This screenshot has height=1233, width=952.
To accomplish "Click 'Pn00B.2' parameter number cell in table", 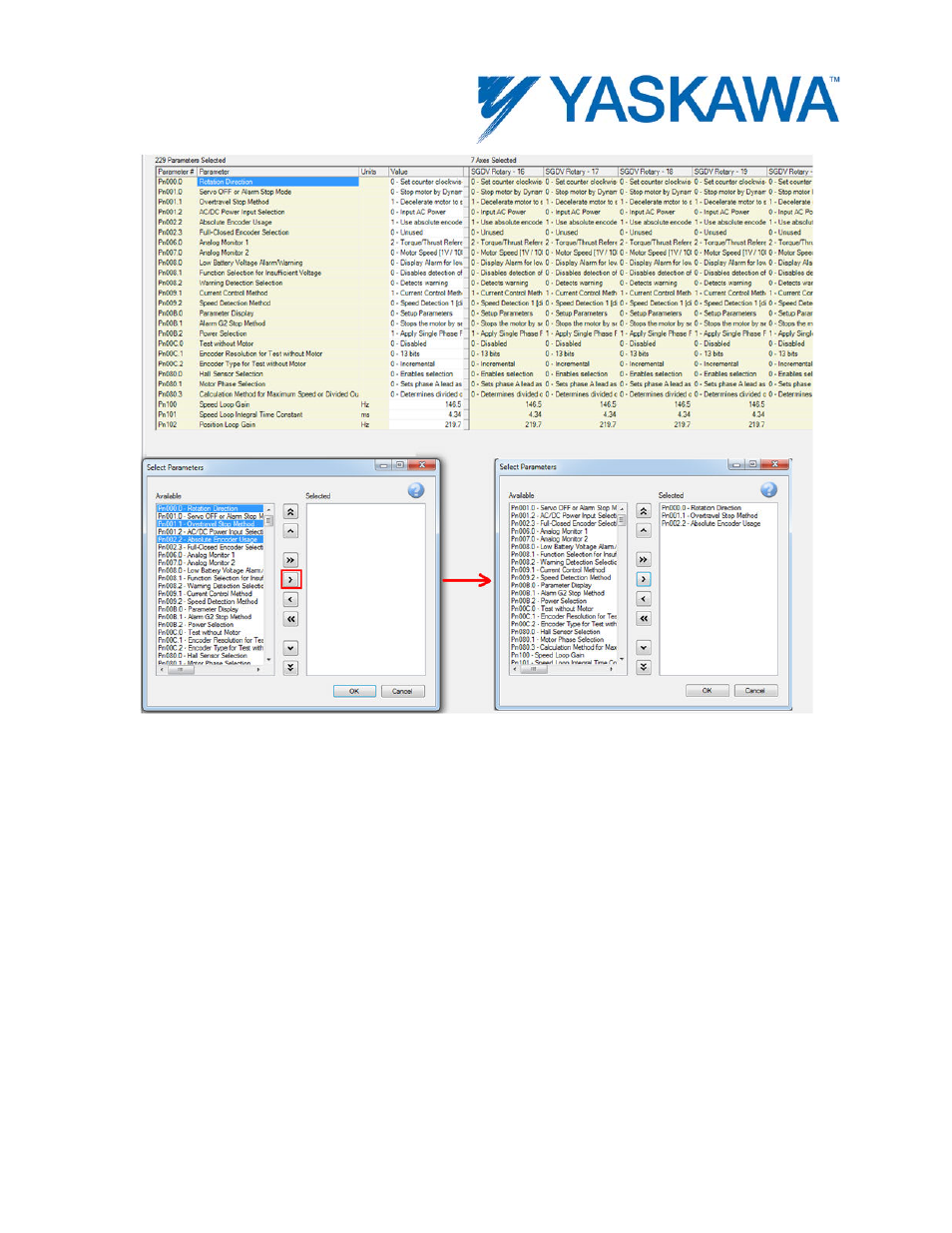I will 176,333.
